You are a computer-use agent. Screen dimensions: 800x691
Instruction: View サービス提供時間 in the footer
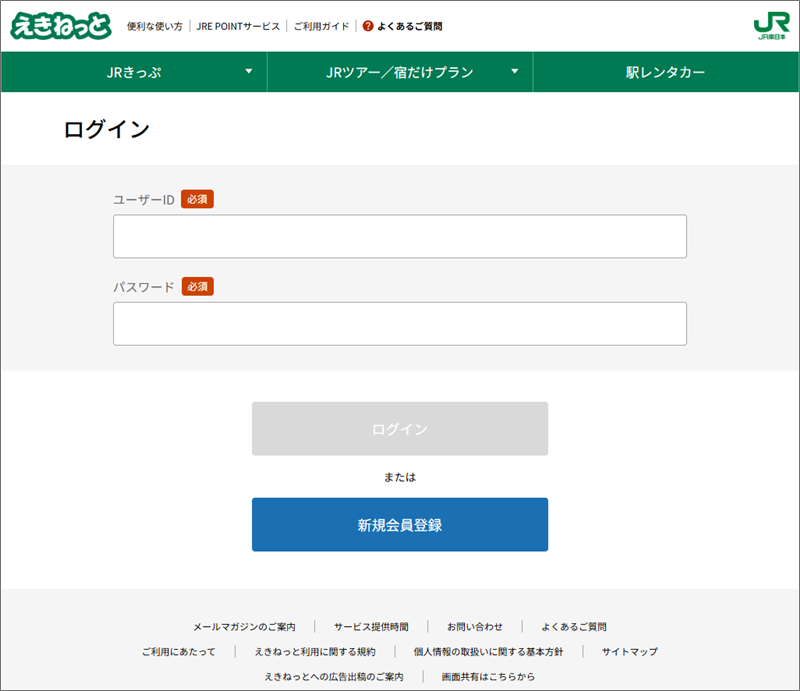[x=371, y=627]
